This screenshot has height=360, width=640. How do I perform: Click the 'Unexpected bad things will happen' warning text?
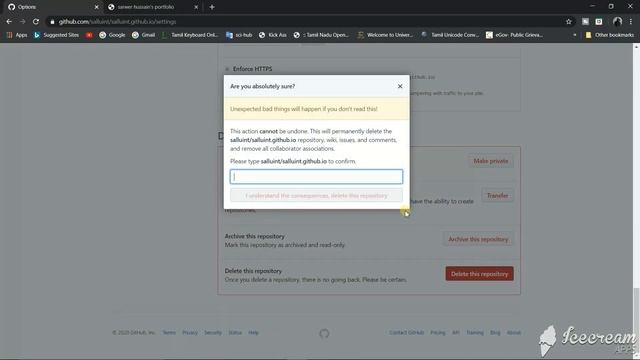click(x=304, y=109)
